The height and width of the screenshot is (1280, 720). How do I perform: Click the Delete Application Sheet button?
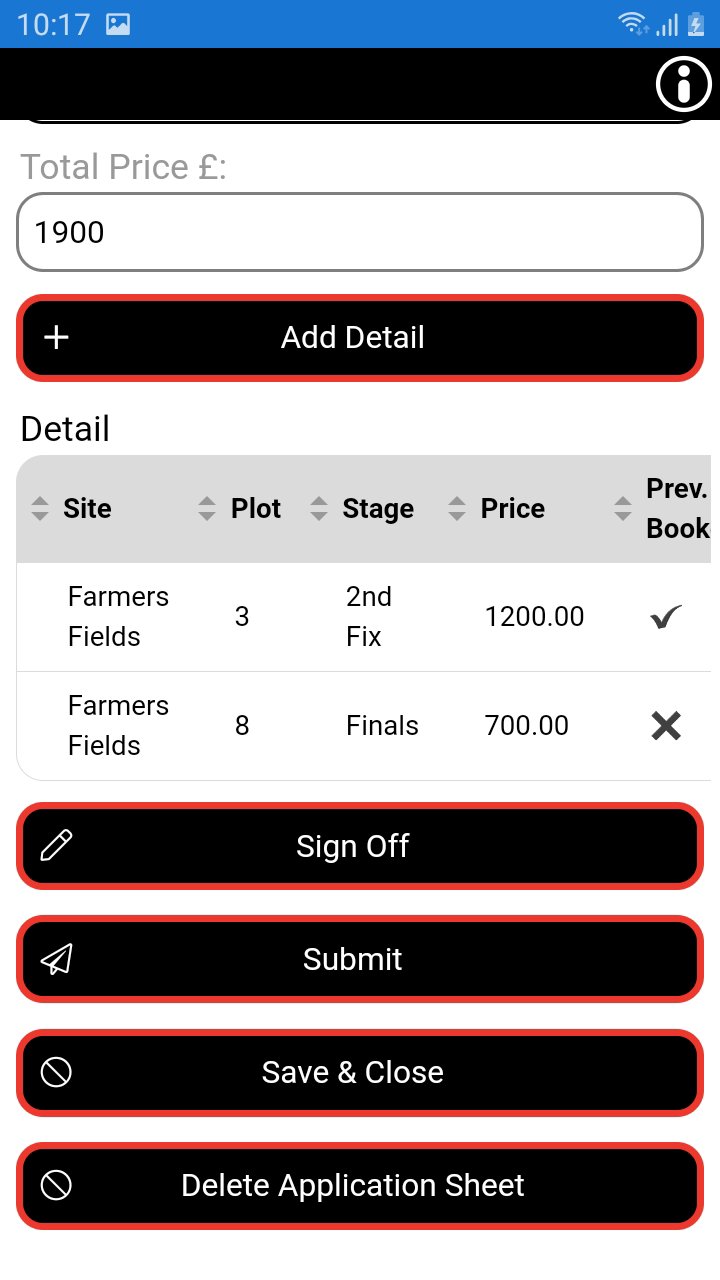coord(360,1185)
